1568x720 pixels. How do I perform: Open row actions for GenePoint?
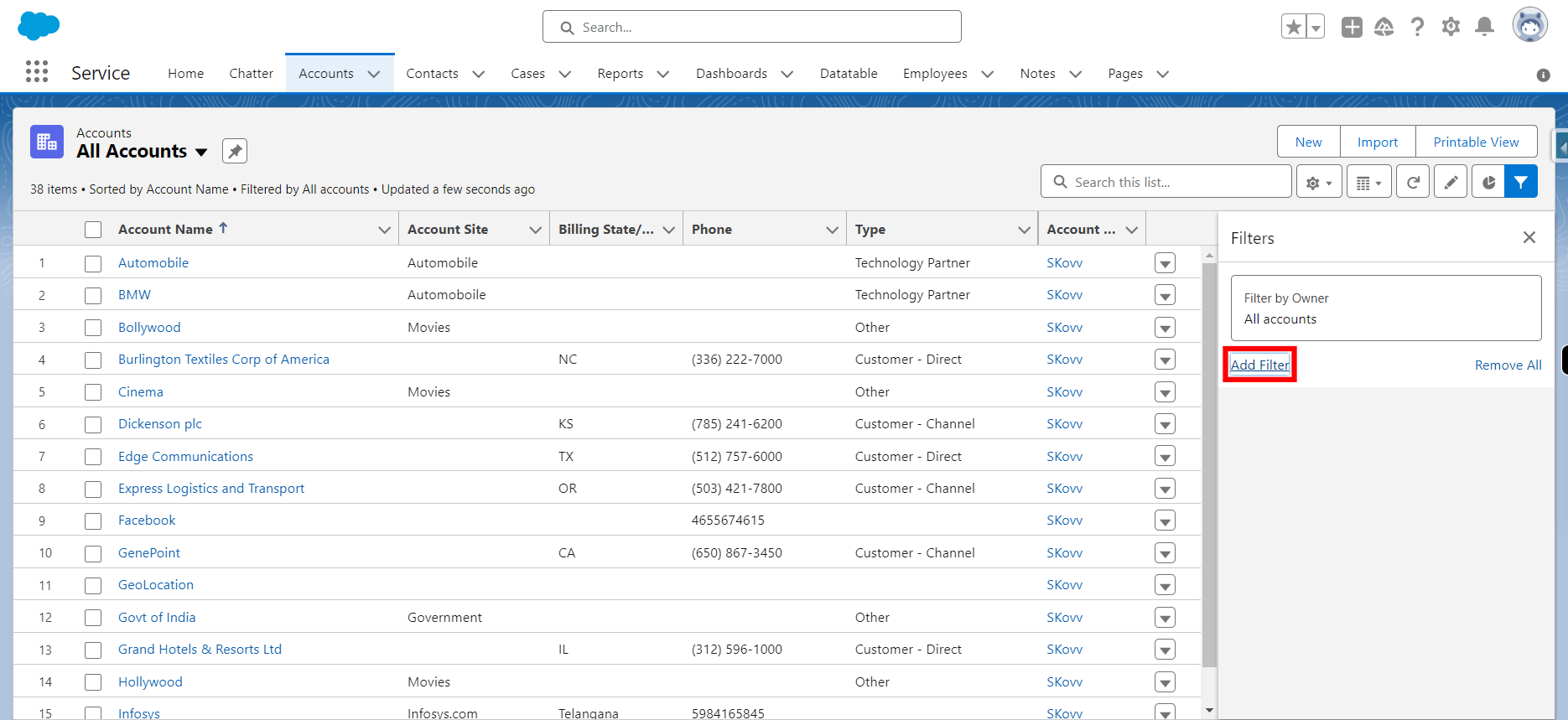pyautogui.click(x=1165, y=553)
